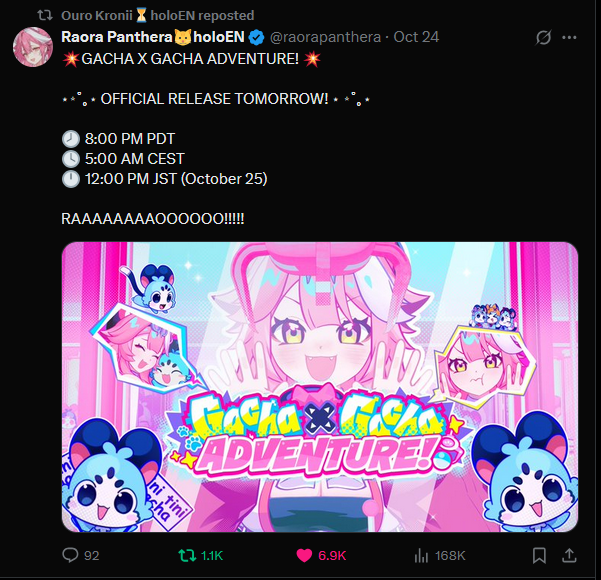Open the three-dot more options menu

click(569, 37)
